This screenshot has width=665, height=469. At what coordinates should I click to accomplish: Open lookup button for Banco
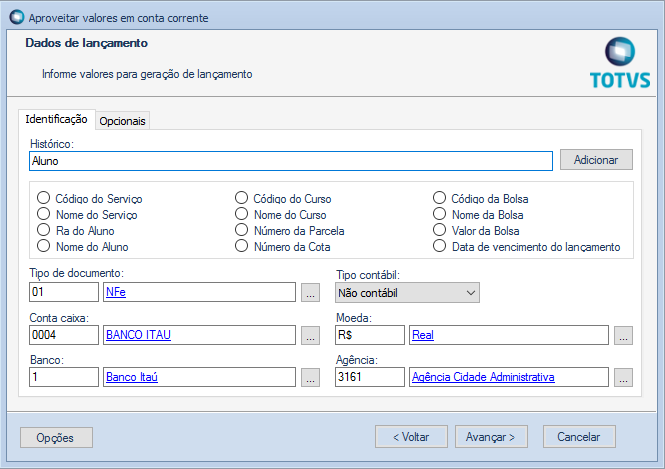tap(310, 377)
